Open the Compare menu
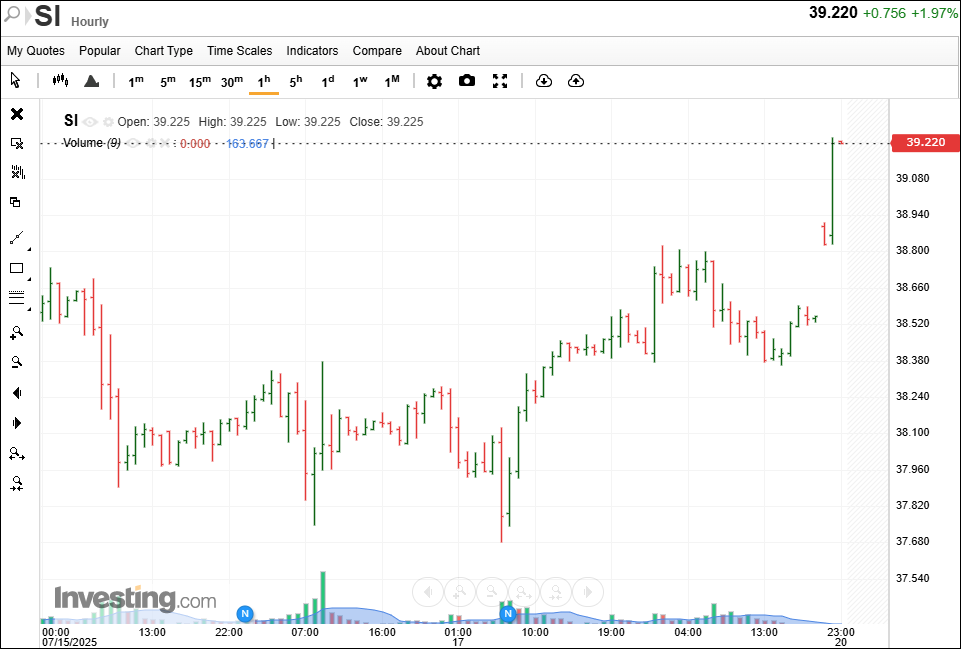 click(x=377, y=51)
